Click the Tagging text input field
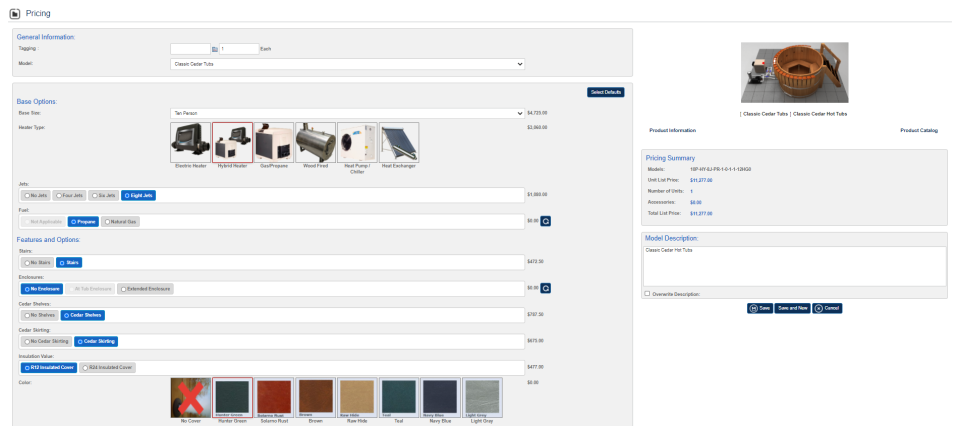Screen dimensions: 960x426 click(190, 49)
